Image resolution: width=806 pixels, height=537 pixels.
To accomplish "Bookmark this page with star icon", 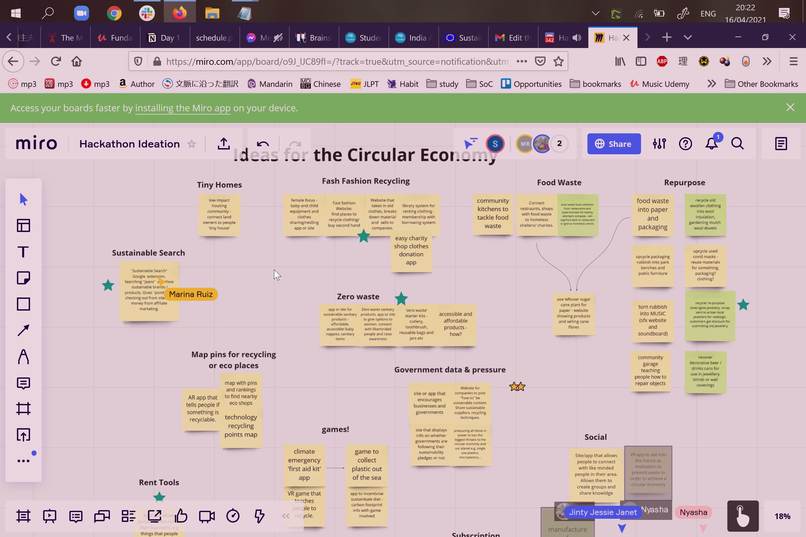I will [558, 61].
